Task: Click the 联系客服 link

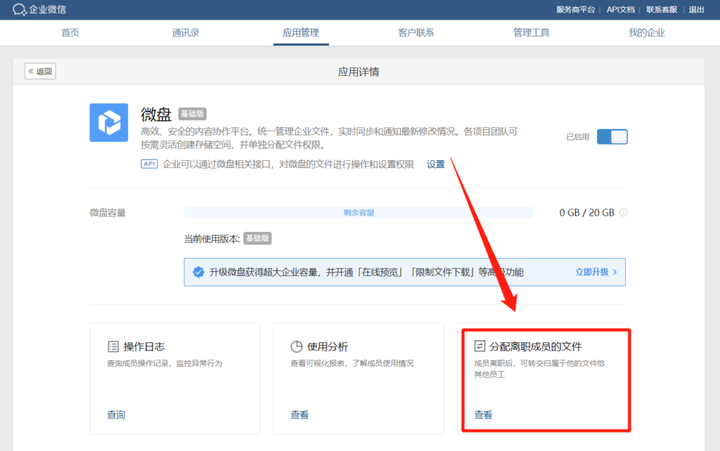Action: pos(662,10)
